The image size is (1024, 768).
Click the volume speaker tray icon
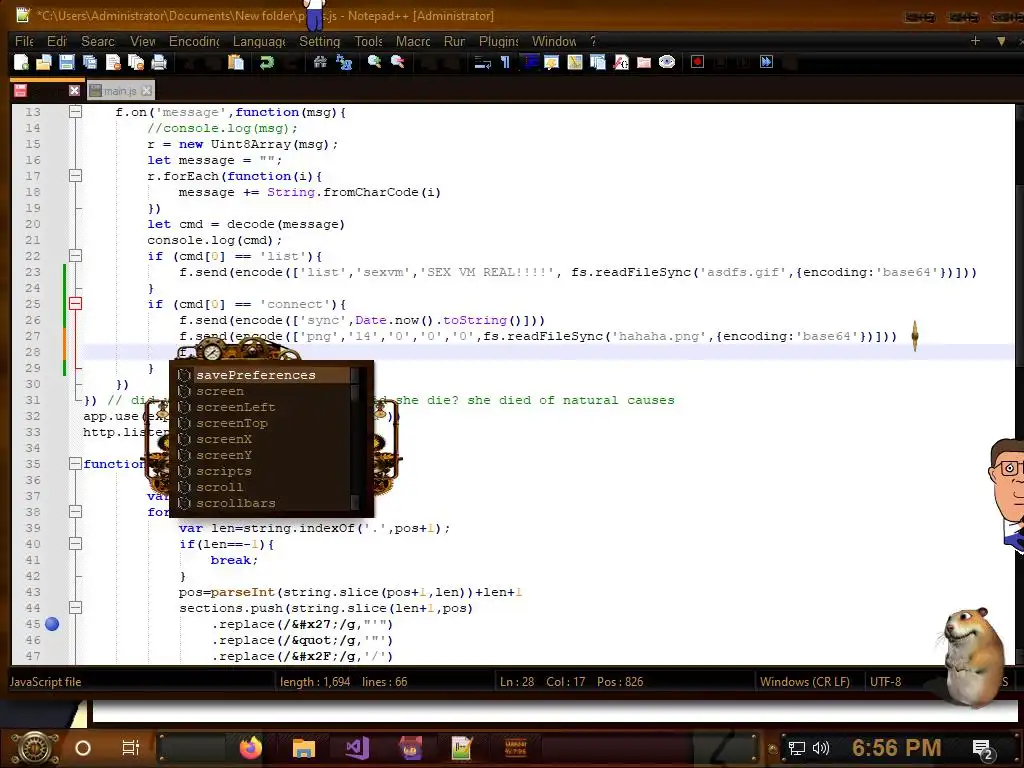[x=821, y=748]
